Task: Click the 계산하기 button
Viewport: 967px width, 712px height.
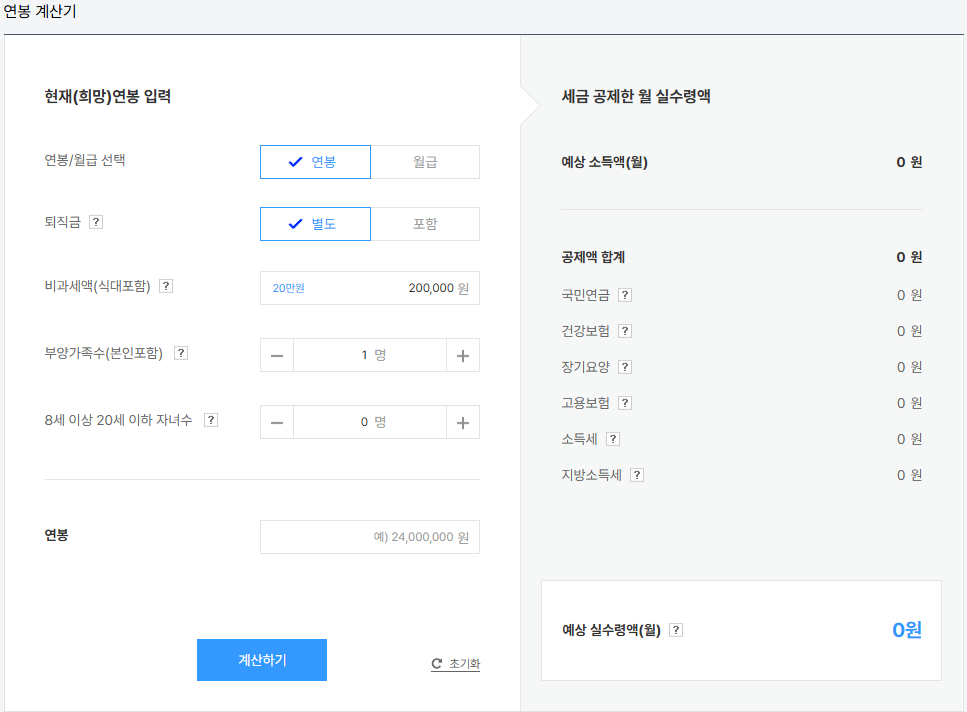Action: click(262, 660)
